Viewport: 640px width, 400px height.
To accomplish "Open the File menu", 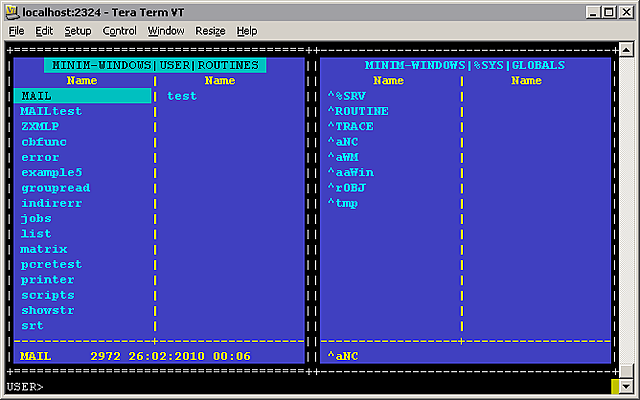I will coord(16,31).
